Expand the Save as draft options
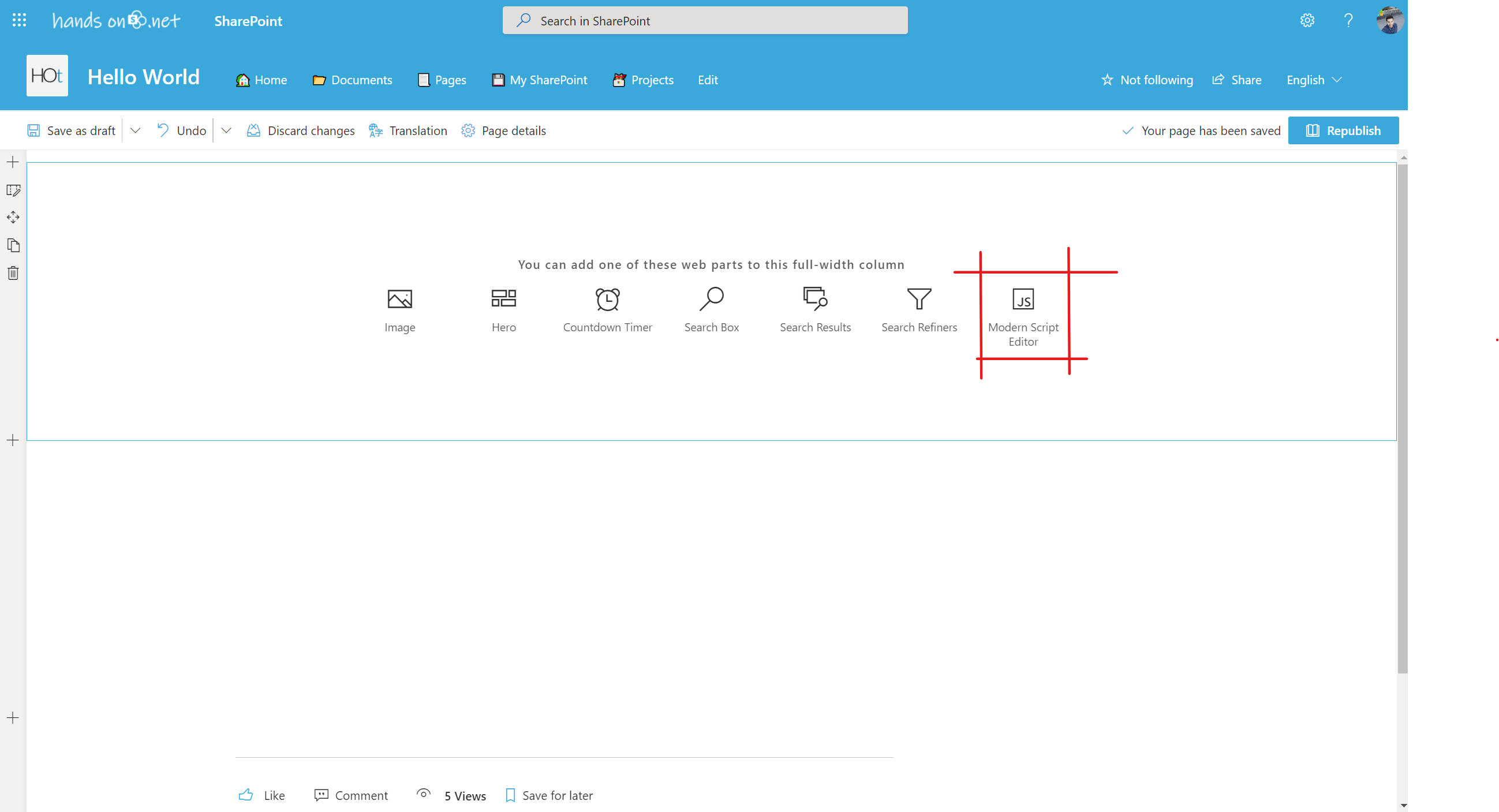 (136, 130)
